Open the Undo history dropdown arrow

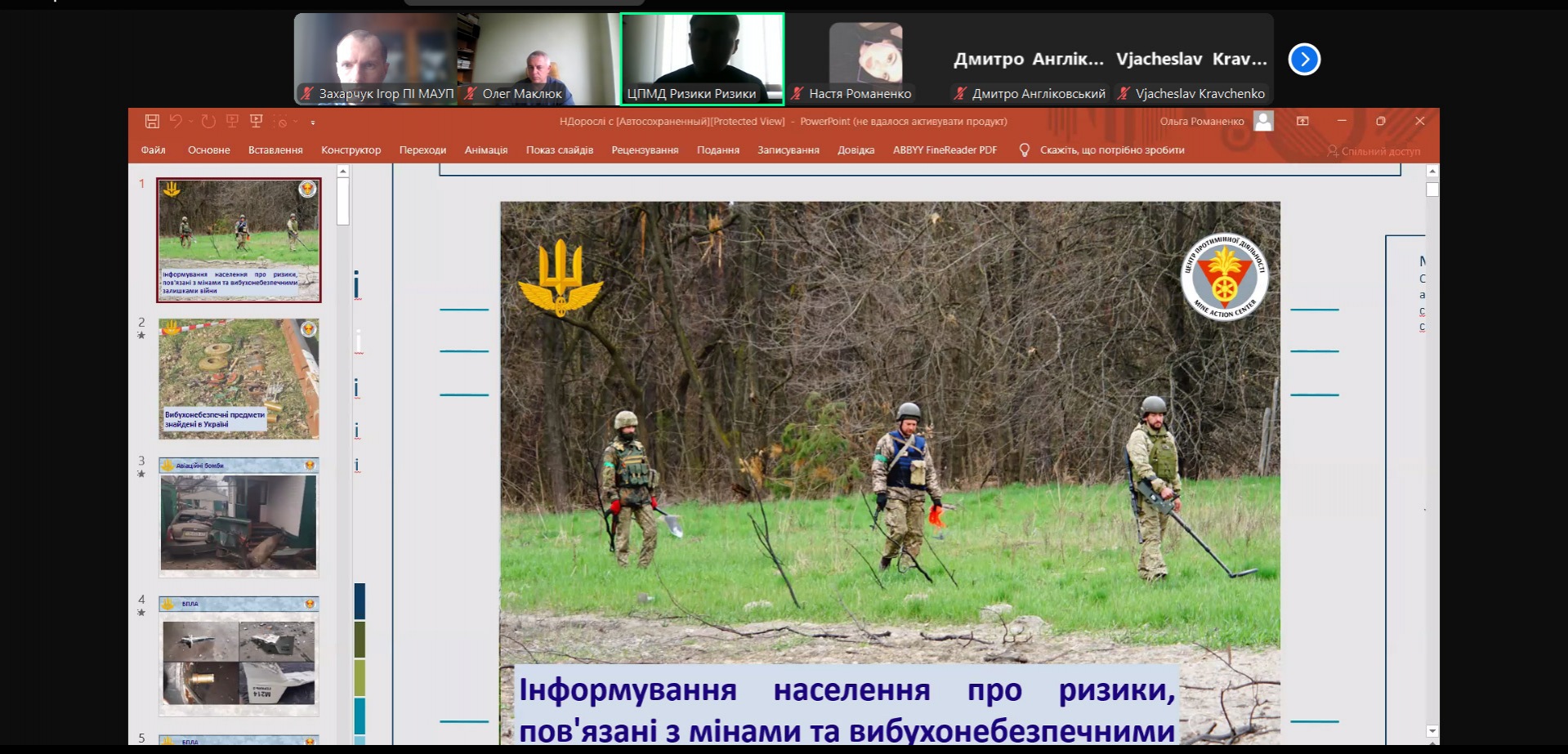[191, 122]
